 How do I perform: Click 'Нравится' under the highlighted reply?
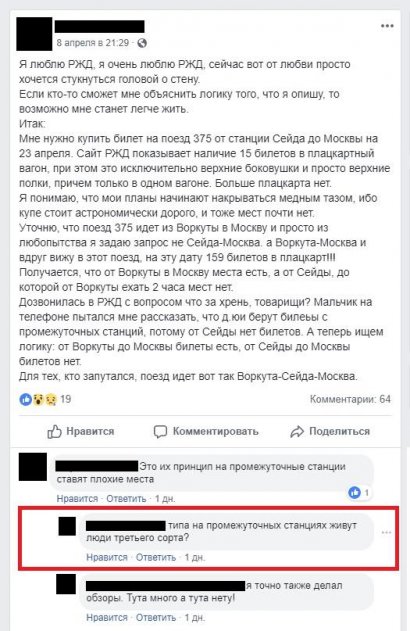coord(107,557)
